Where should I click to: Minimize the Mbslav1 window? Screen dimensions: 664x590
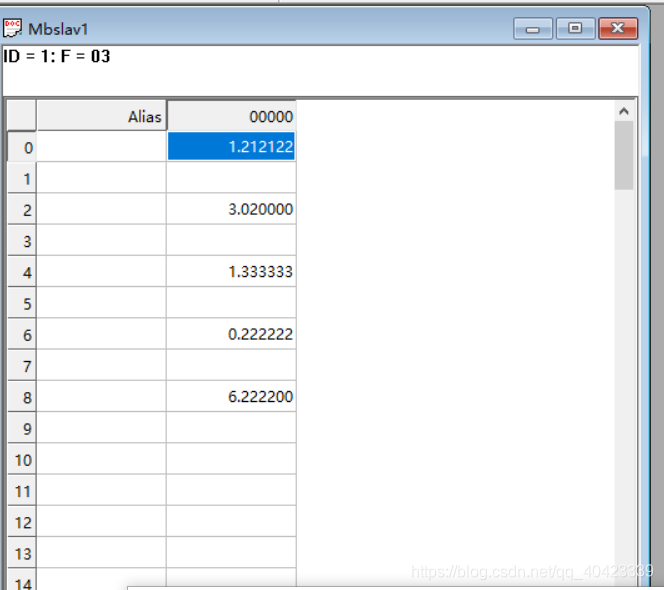[x=533, y=28]
